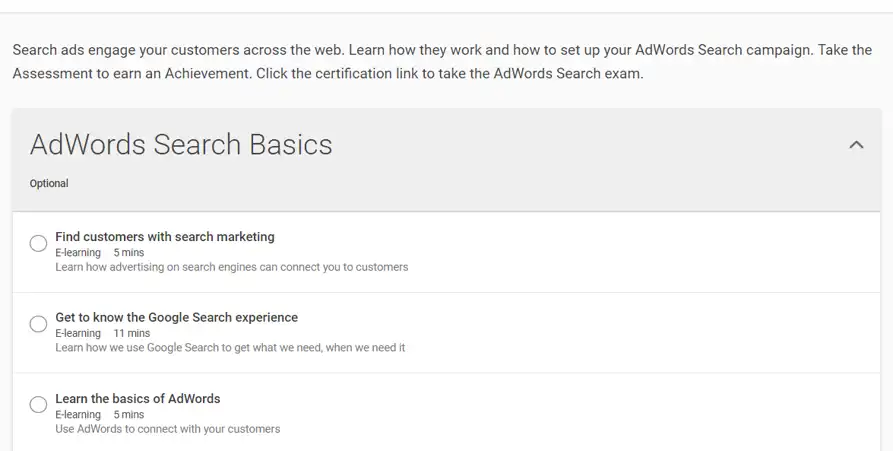The height and width of the screenshot is (451, 893).
Task: Select circle for Find customers with search marketing
Action: [38, 243]
